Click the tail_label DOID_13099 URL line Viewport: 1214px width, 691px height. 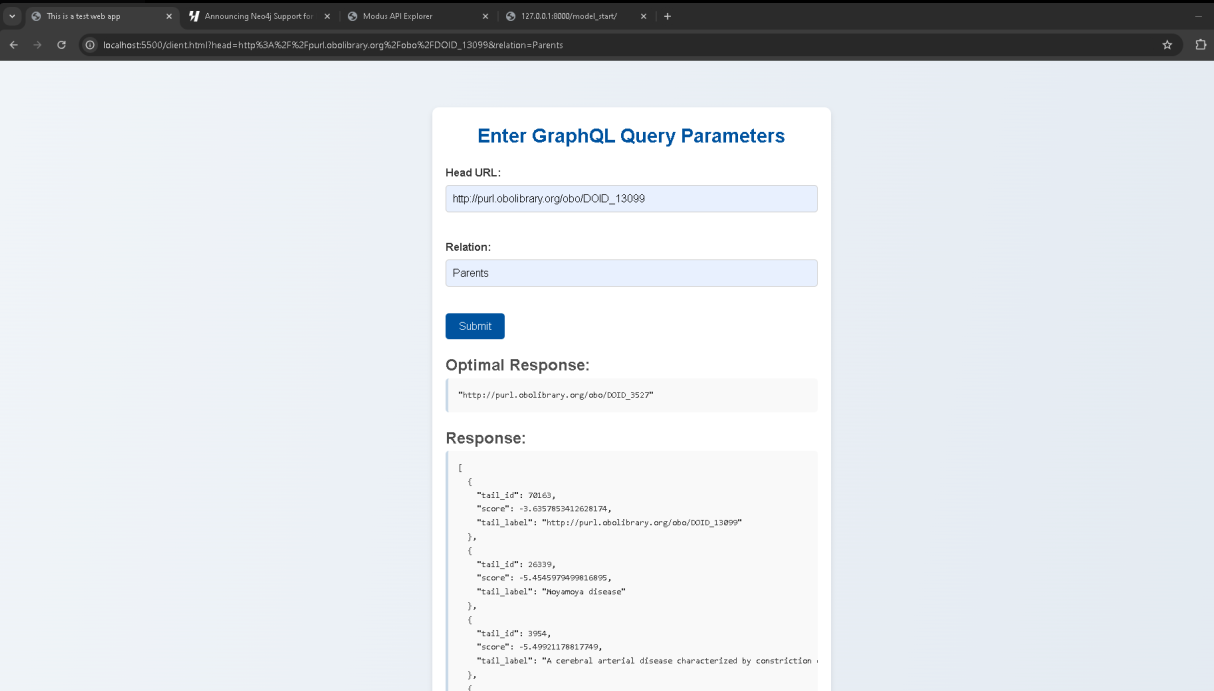[x=610, y=523]
